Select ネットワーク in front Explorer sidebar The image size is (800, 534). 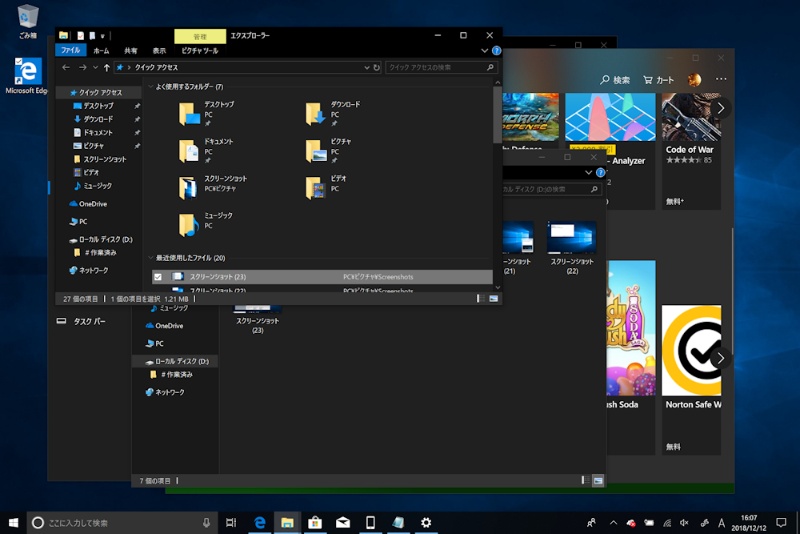tap(88, 270)
